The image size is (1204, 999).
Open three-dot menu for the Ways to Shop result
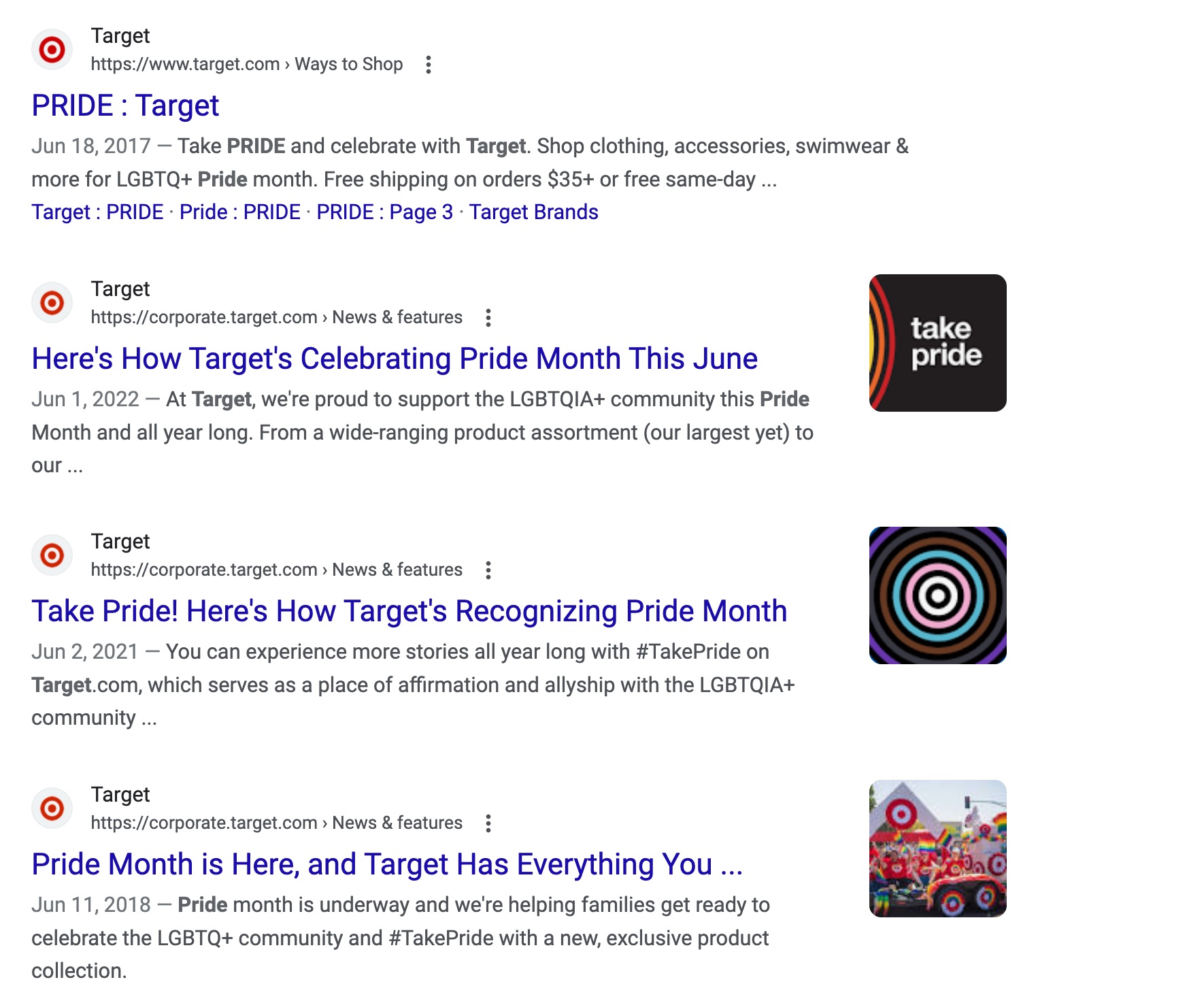428,65
